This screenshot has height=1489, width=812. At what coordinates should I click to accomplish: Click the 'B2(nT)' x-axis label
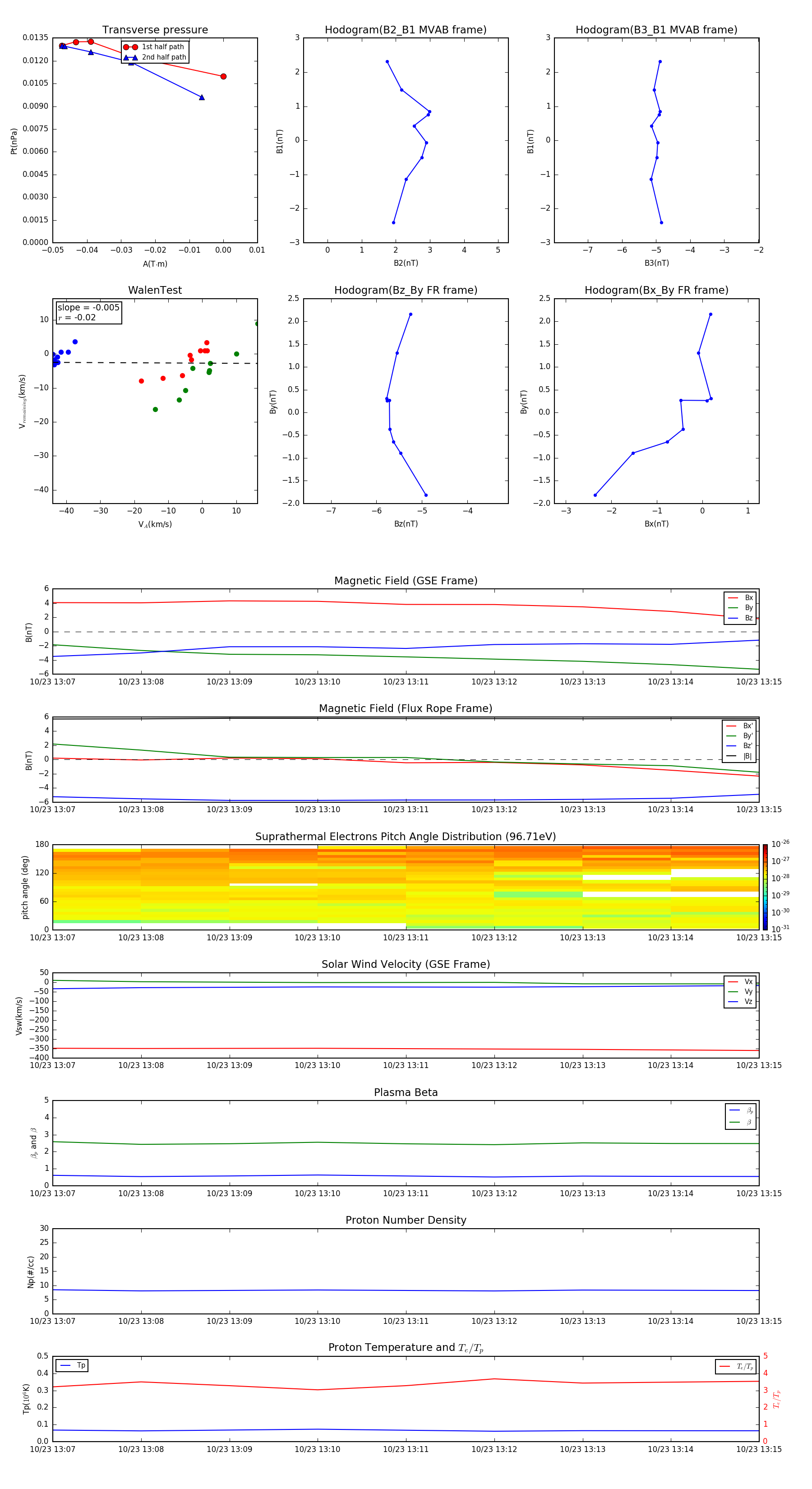pos(406,263)
